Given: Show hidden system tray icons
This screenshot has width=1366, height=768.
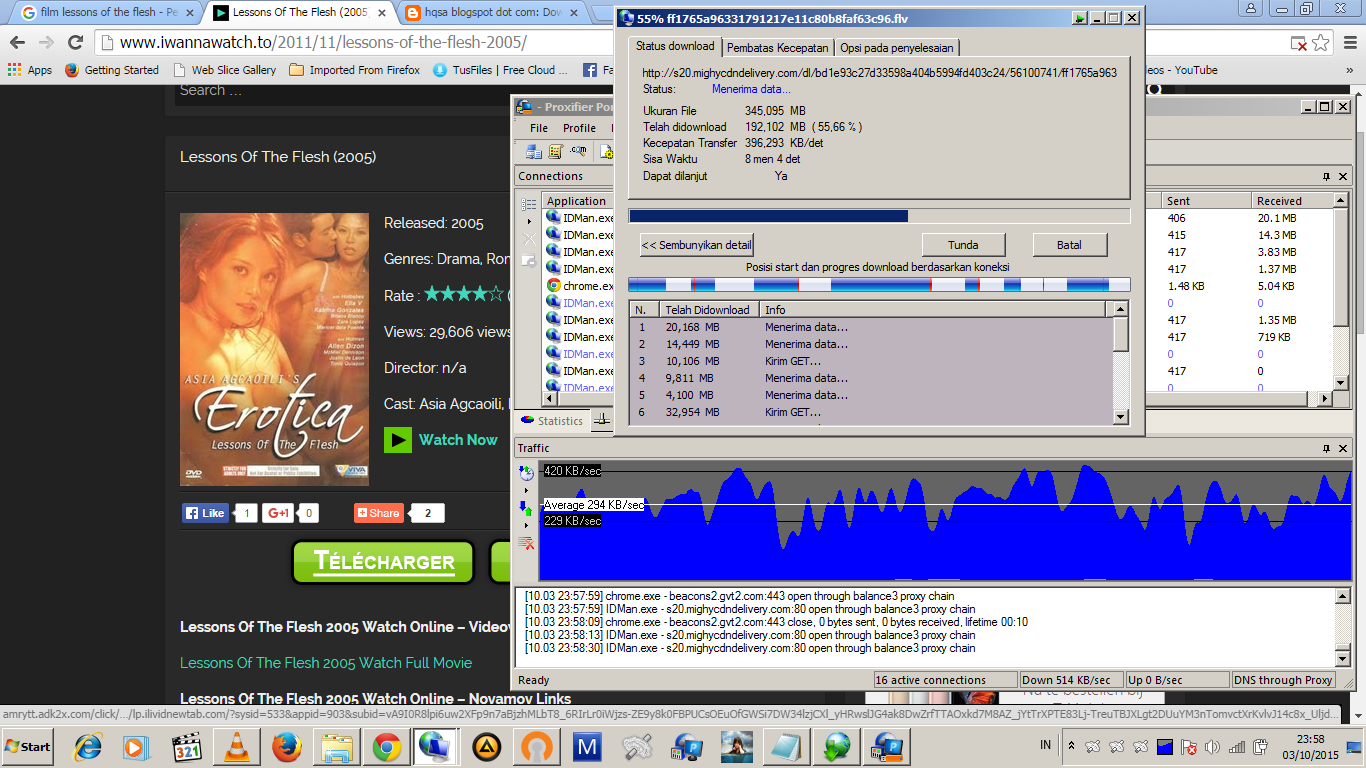Looking at the screenshot, I should [1071, 746].
